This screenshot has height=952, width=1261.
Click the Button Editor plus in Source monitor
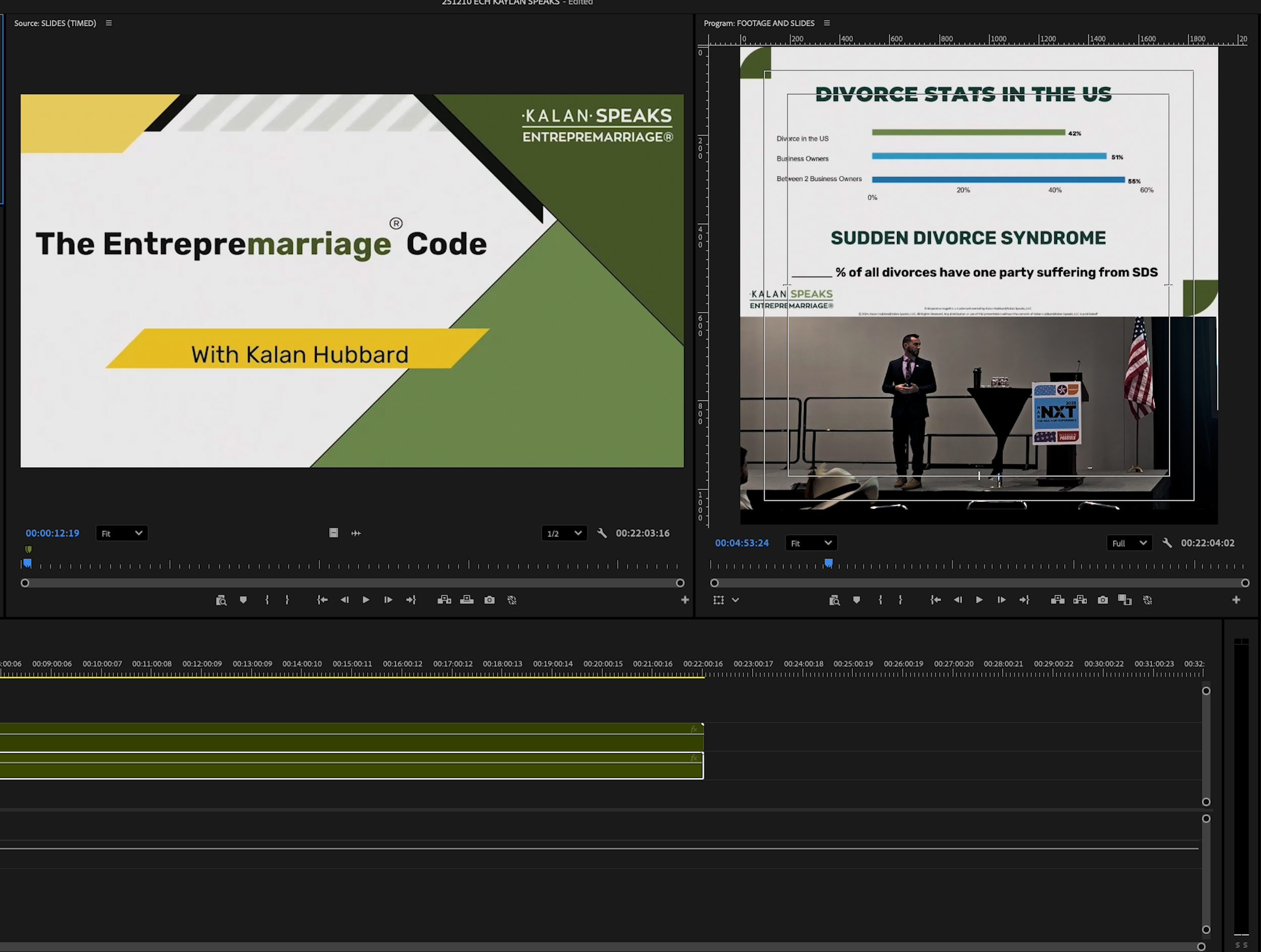pyautogui.click(x=685, y=600)
